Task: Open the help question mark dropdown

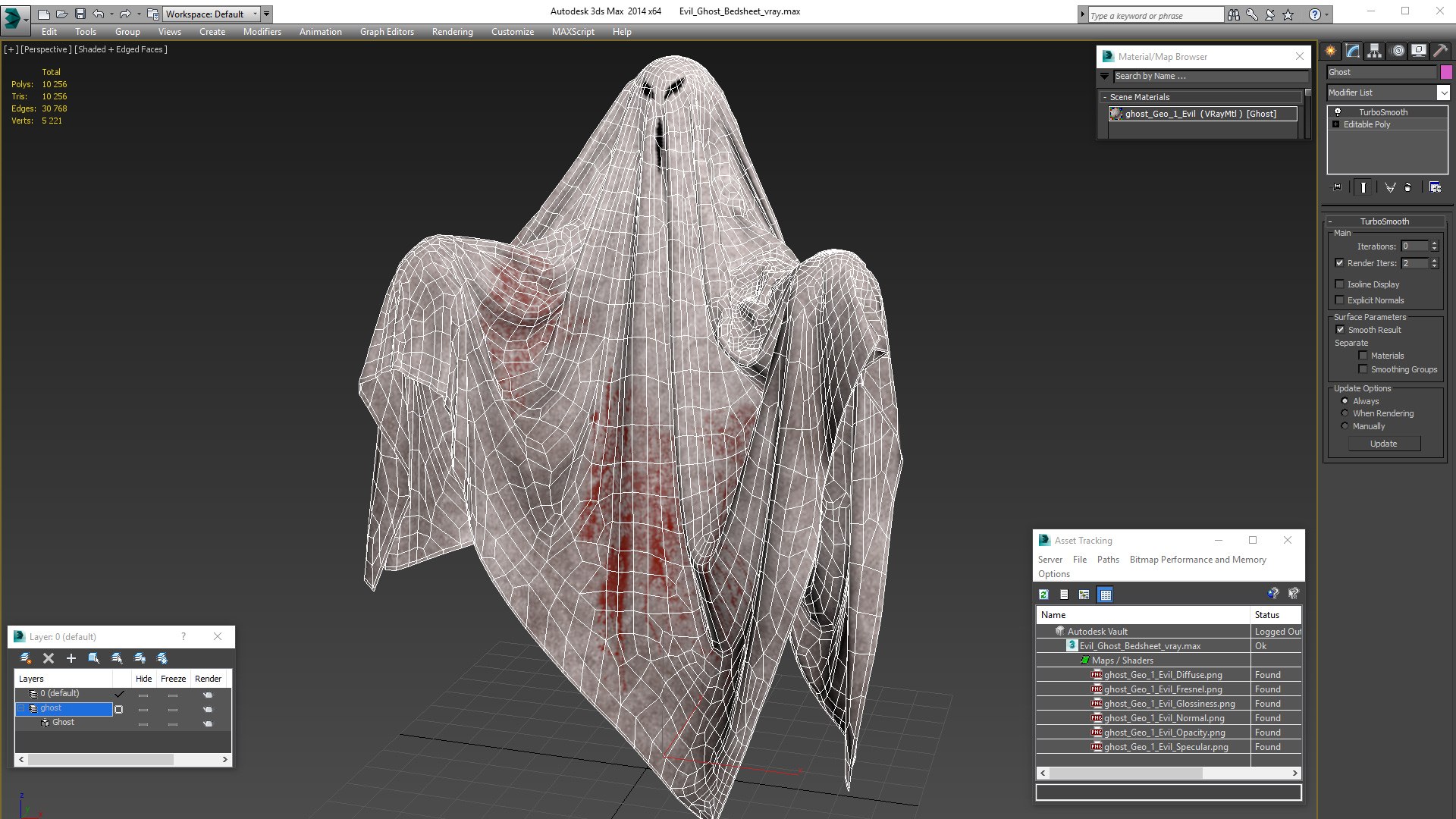Action: click(x=1327, y=14)
